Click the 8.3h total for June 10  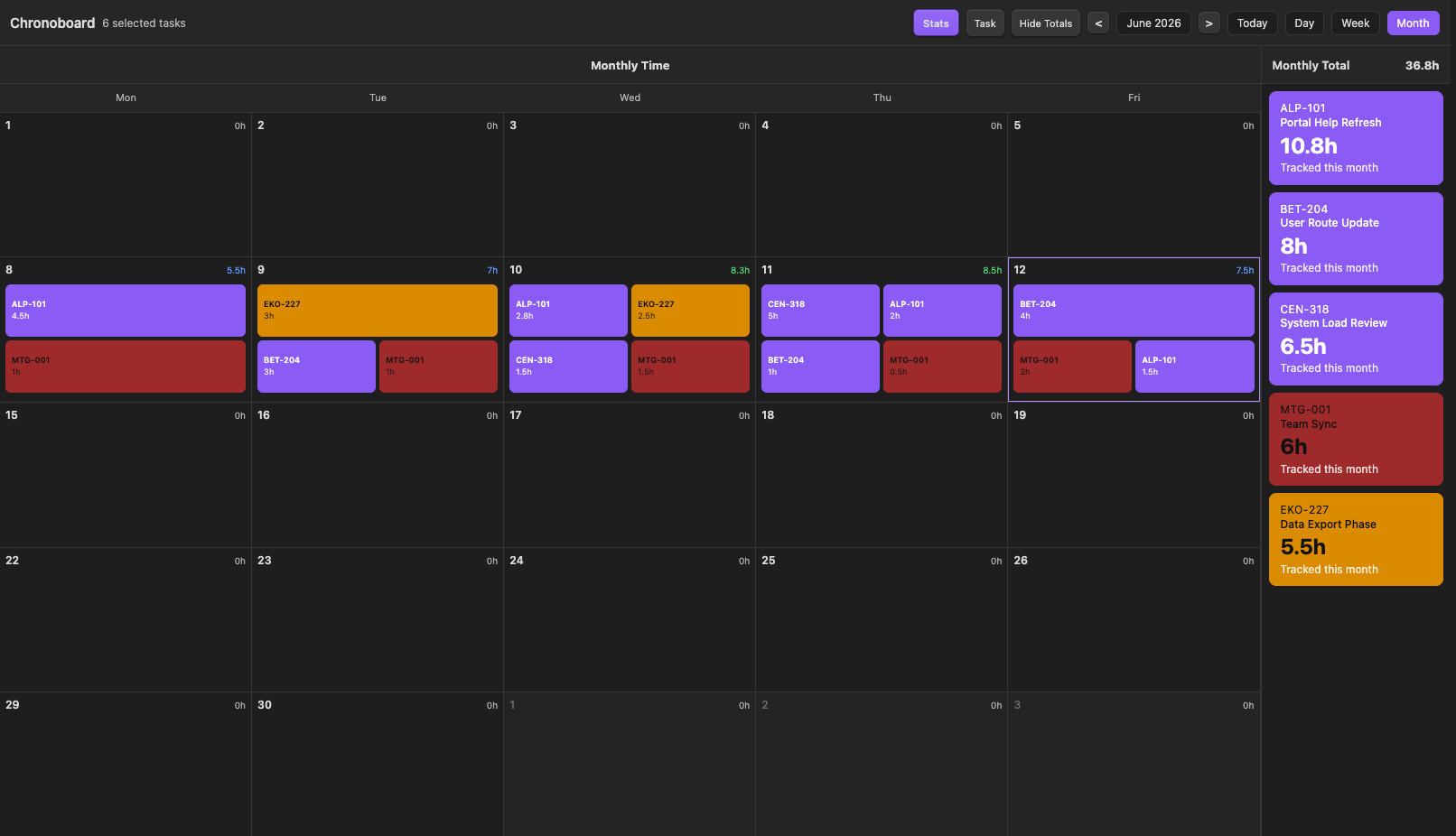(740, 271)
